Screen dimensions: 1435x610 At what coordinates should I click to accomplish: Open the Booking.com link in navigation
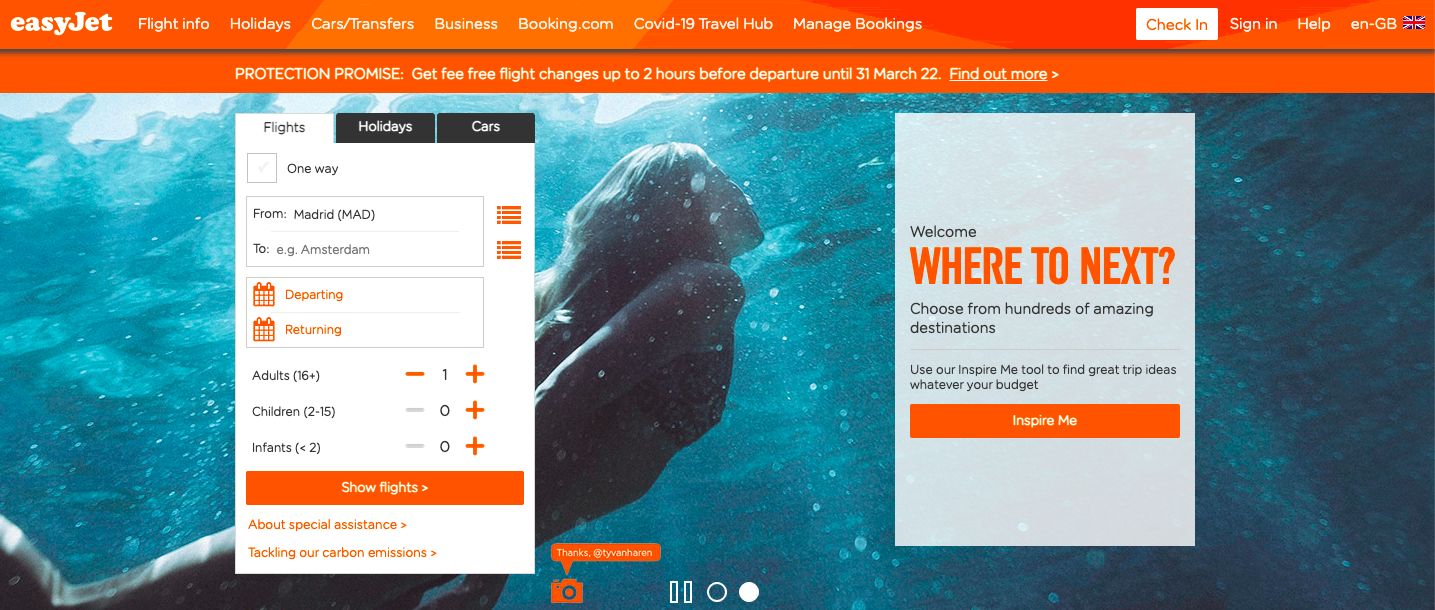566,24
